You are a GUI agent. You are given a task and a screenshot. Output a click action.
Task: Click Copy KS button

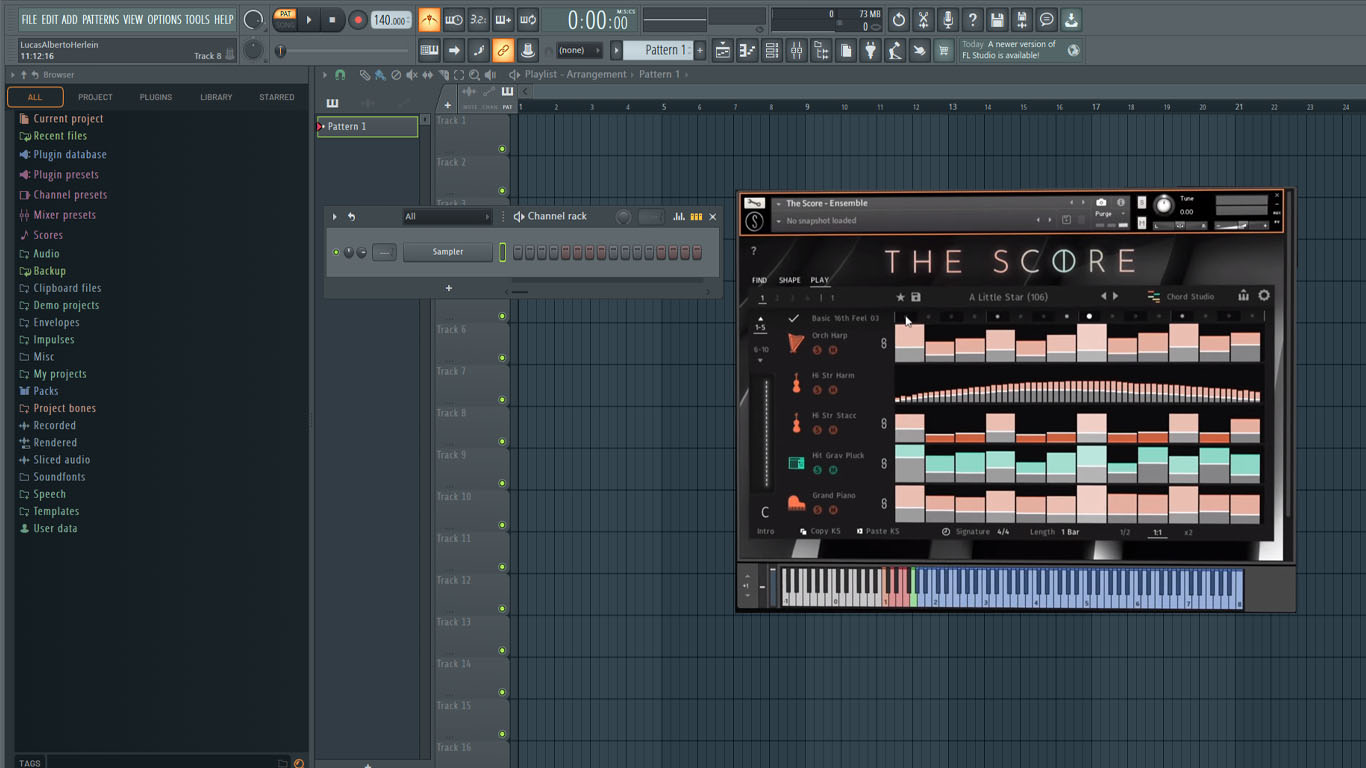[x=820, y=532]
